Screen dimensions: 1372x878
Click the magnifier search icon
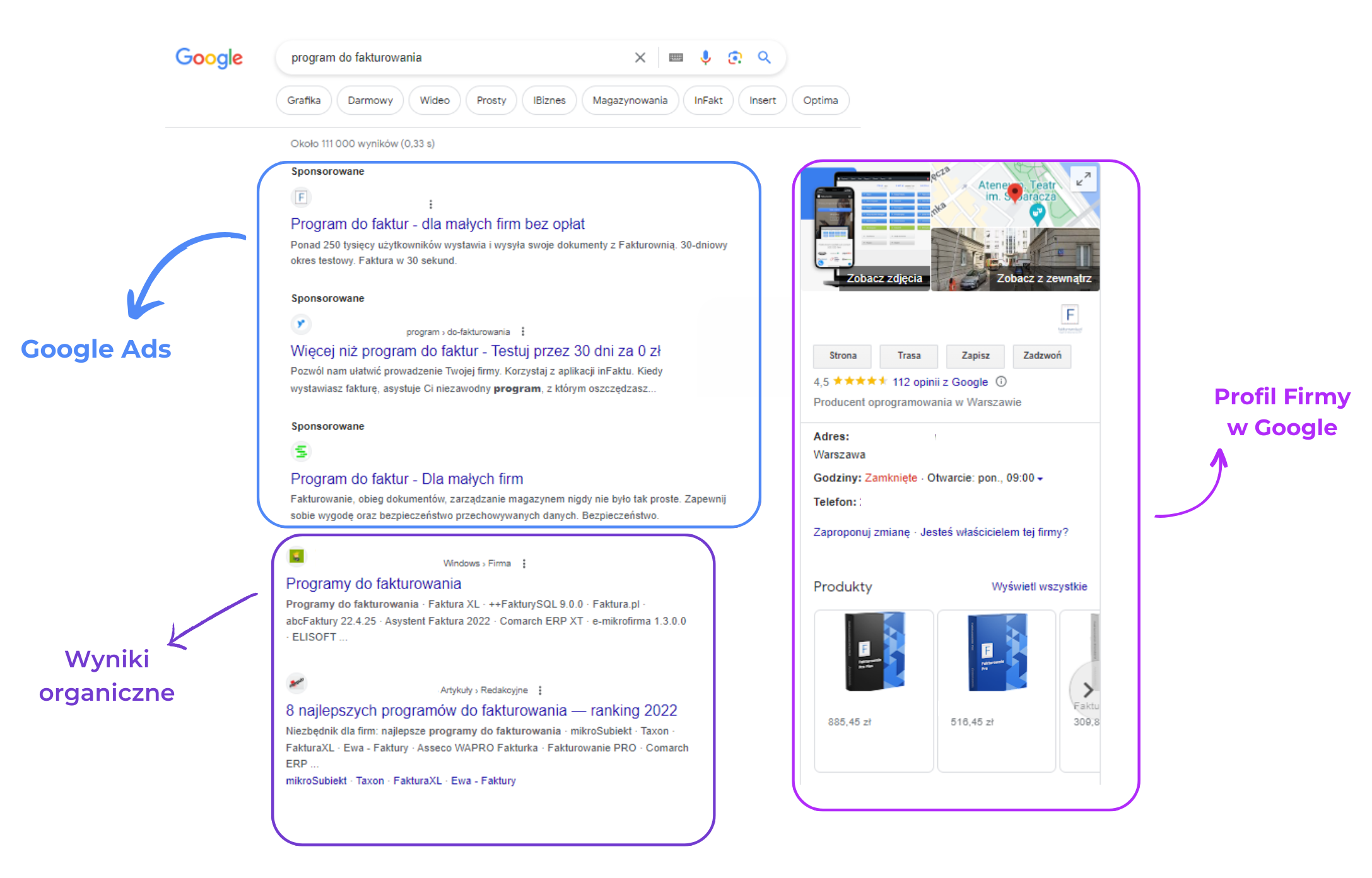(764, 57)
